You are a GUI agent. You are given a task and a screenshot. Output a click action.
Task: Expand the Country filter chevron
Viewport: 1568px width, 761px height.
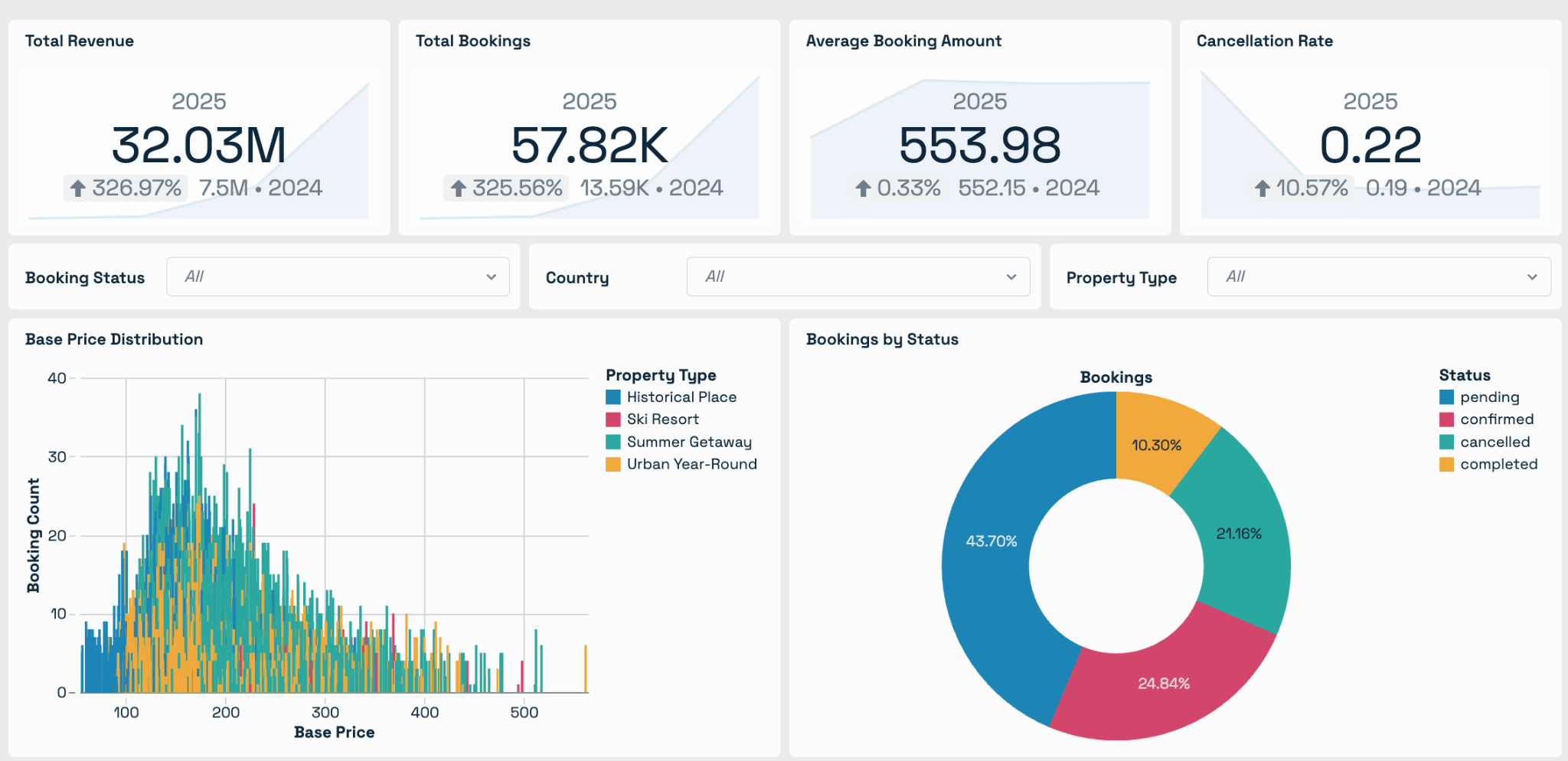(x=1011, y=277)
